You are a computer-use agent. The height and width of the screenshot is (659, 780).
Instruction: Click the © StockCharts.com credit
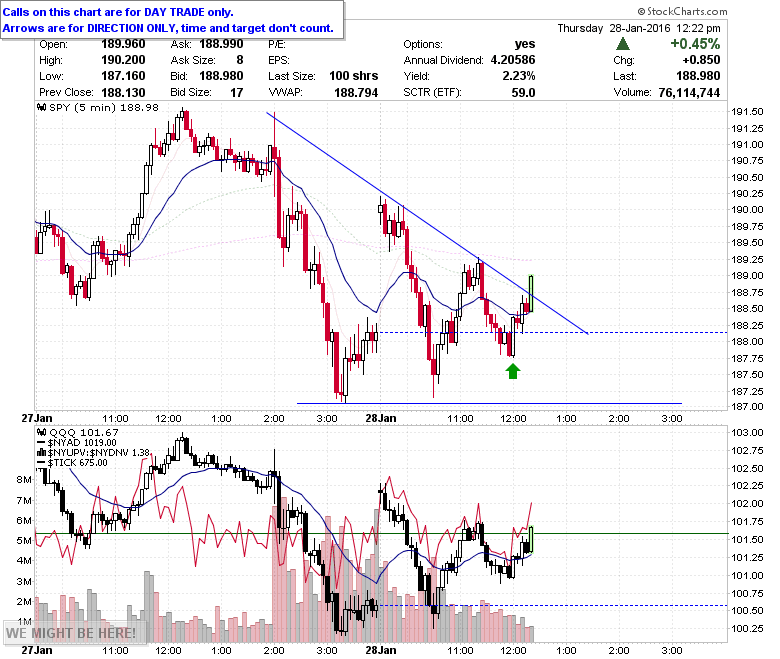coord(682,11)
